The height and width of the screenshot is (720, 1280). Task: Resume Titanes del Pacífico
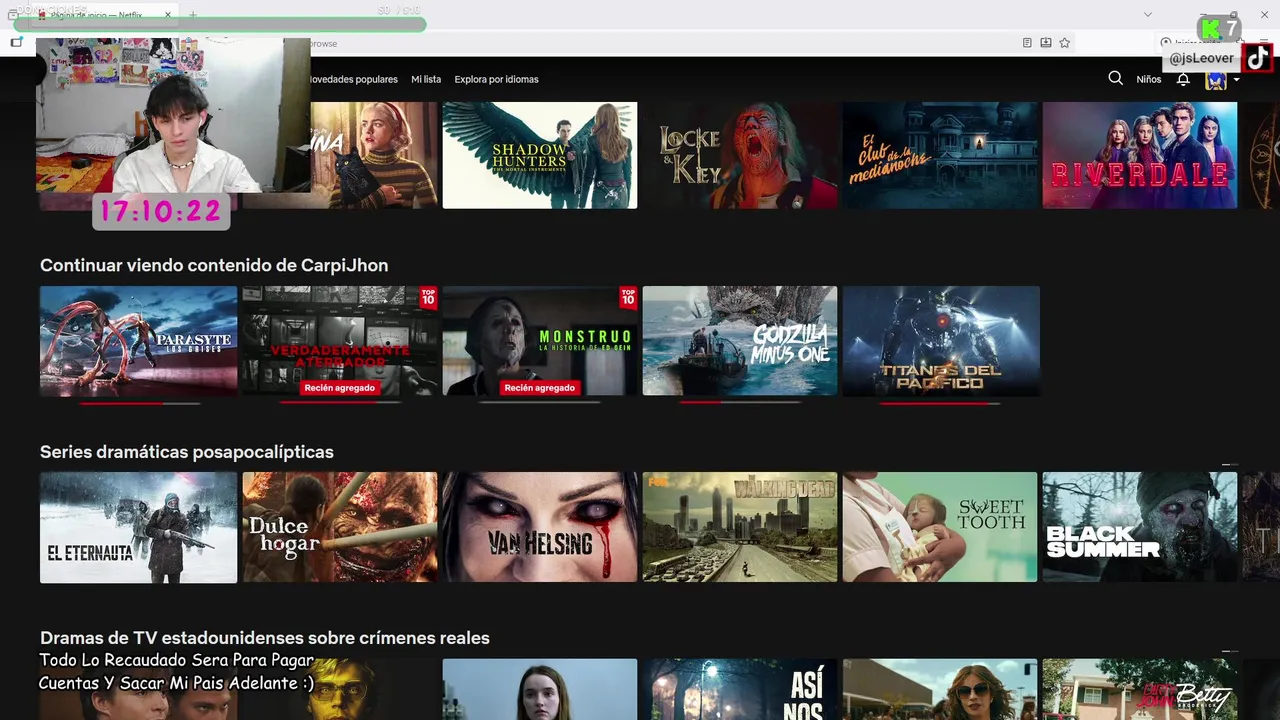tap(941, 341)
